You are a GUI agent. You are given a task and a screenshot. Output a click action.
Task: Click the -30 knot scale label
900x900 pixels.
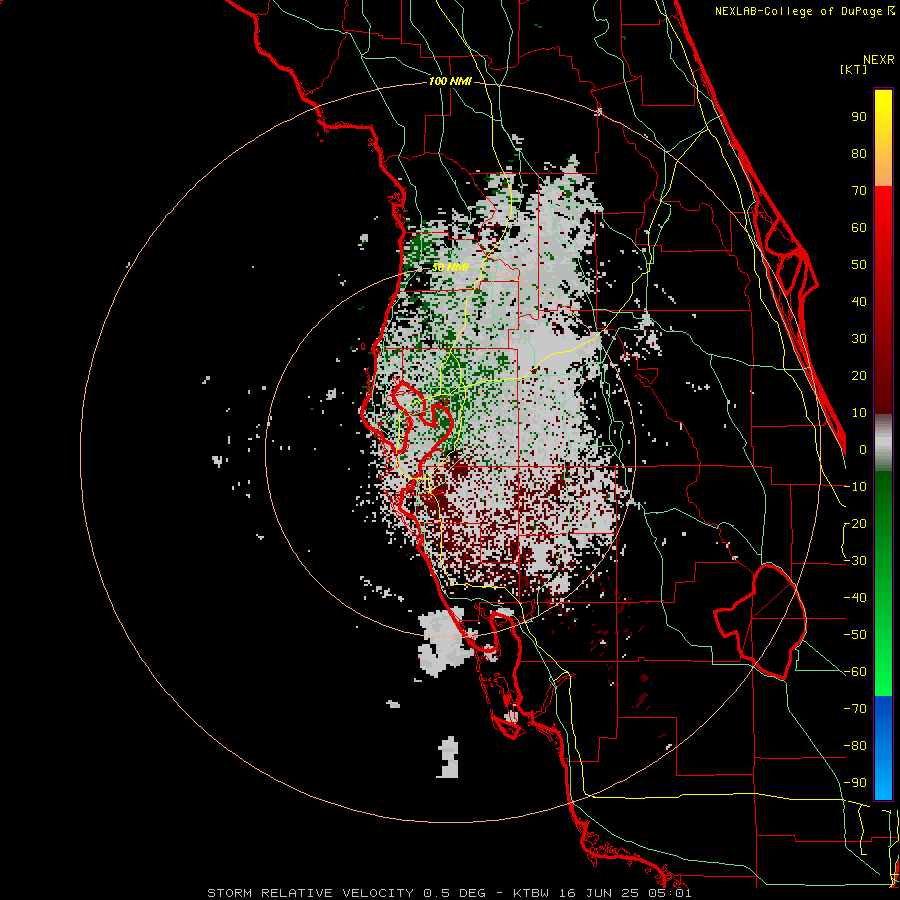click(x=855, y=561)
